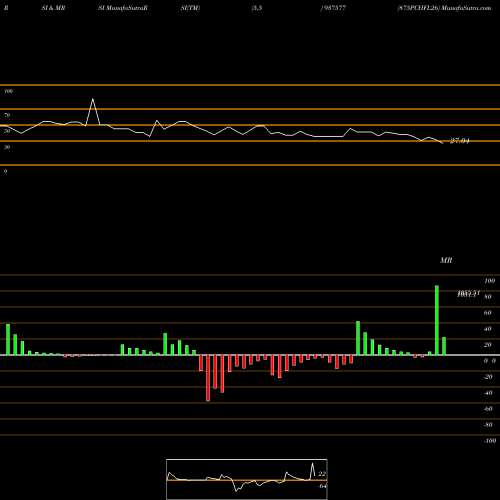
Task: Click the sharp peak on the RSI line
Action: tap(93, 99)
